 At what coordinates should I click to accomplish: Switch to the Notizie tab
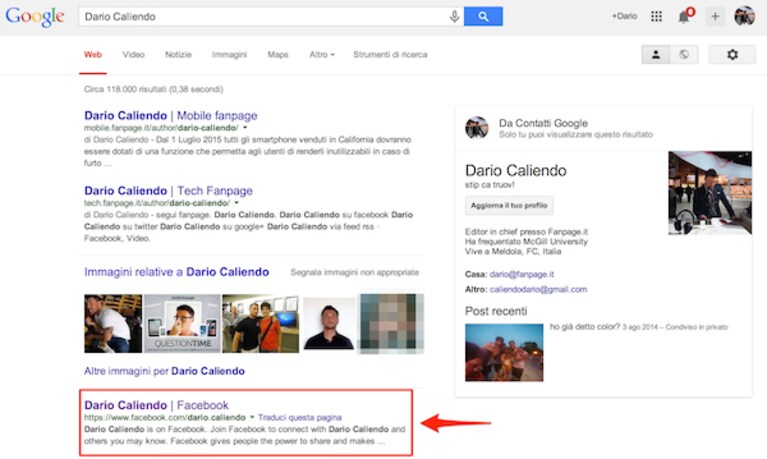pos(178,55)
